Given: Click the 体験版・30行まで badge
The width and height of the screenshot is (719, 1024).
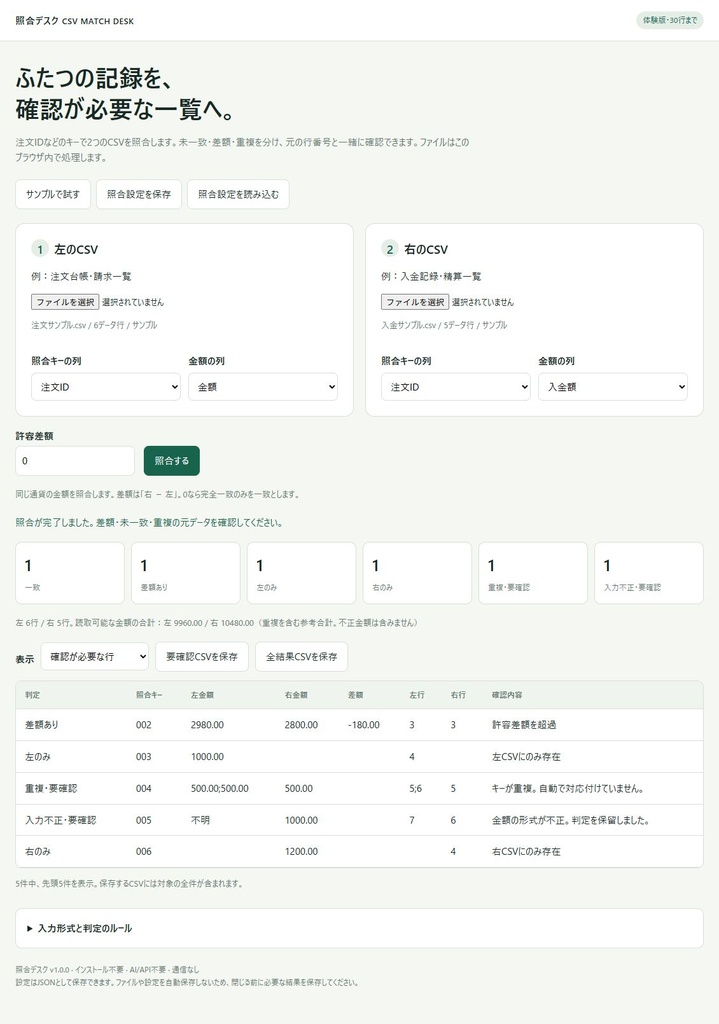Looking at the screenshot, I should click(670, 20).
